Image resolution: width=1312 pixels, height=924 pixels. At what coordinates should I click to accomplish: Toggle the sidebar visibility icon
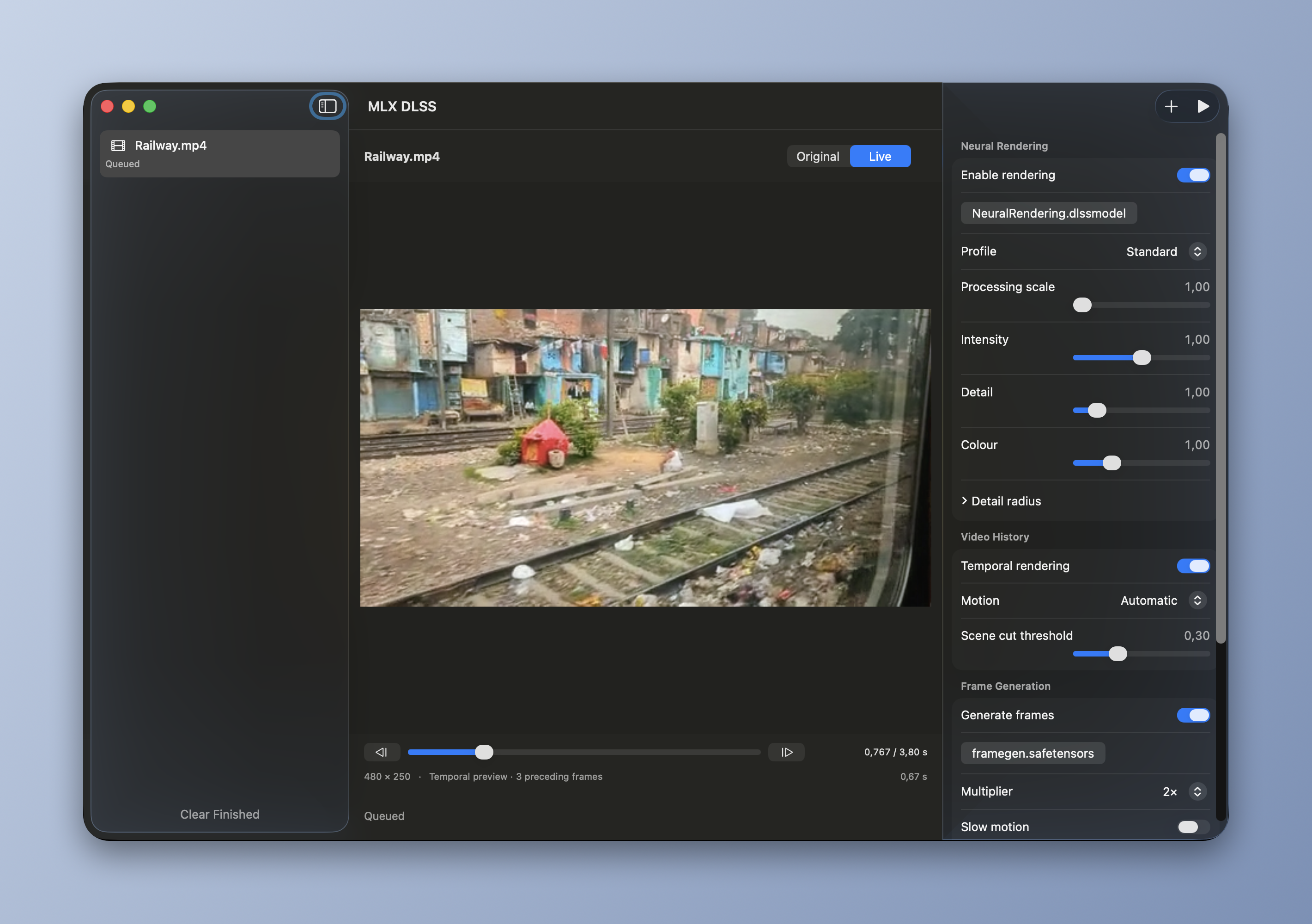click(x=328, y=106)
